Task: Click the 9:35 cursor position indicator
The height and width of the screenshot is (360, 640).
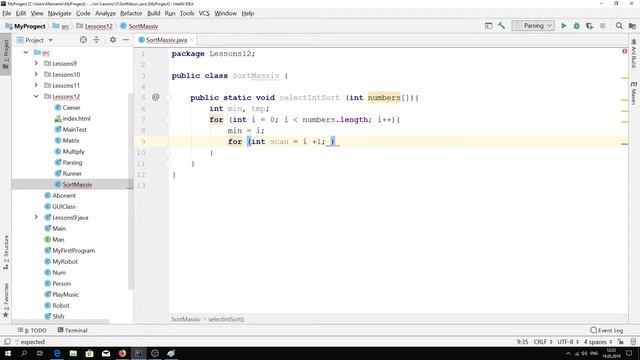Action: coord(522,342)
